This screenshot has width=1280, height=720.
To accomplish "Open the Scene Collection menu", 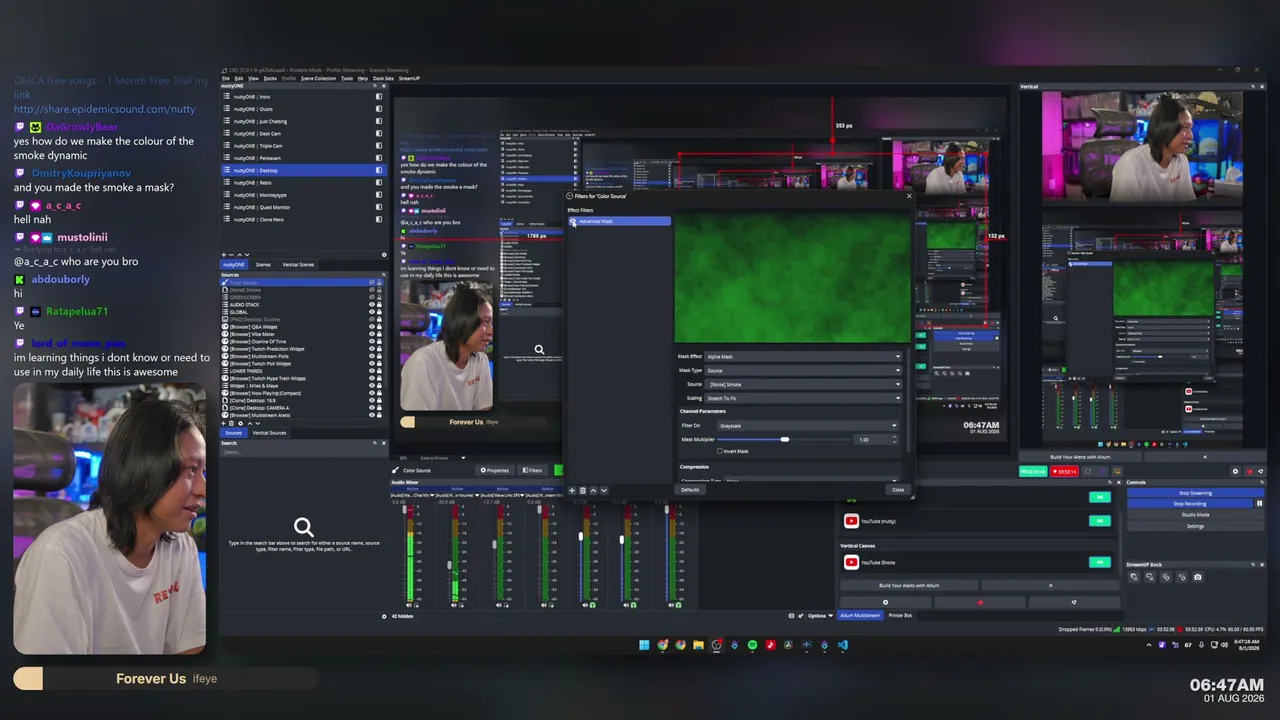I will pyautogui.click(x=318, y=78).
